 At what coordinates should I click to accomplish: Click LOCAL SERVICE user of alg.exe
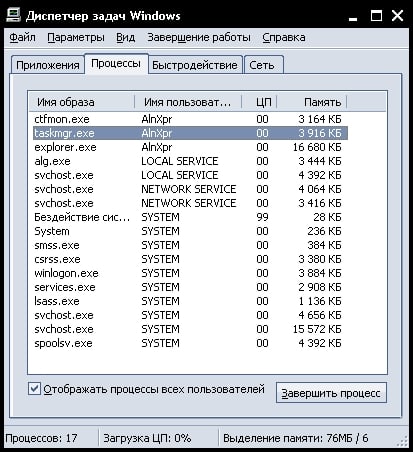[180, 161]
